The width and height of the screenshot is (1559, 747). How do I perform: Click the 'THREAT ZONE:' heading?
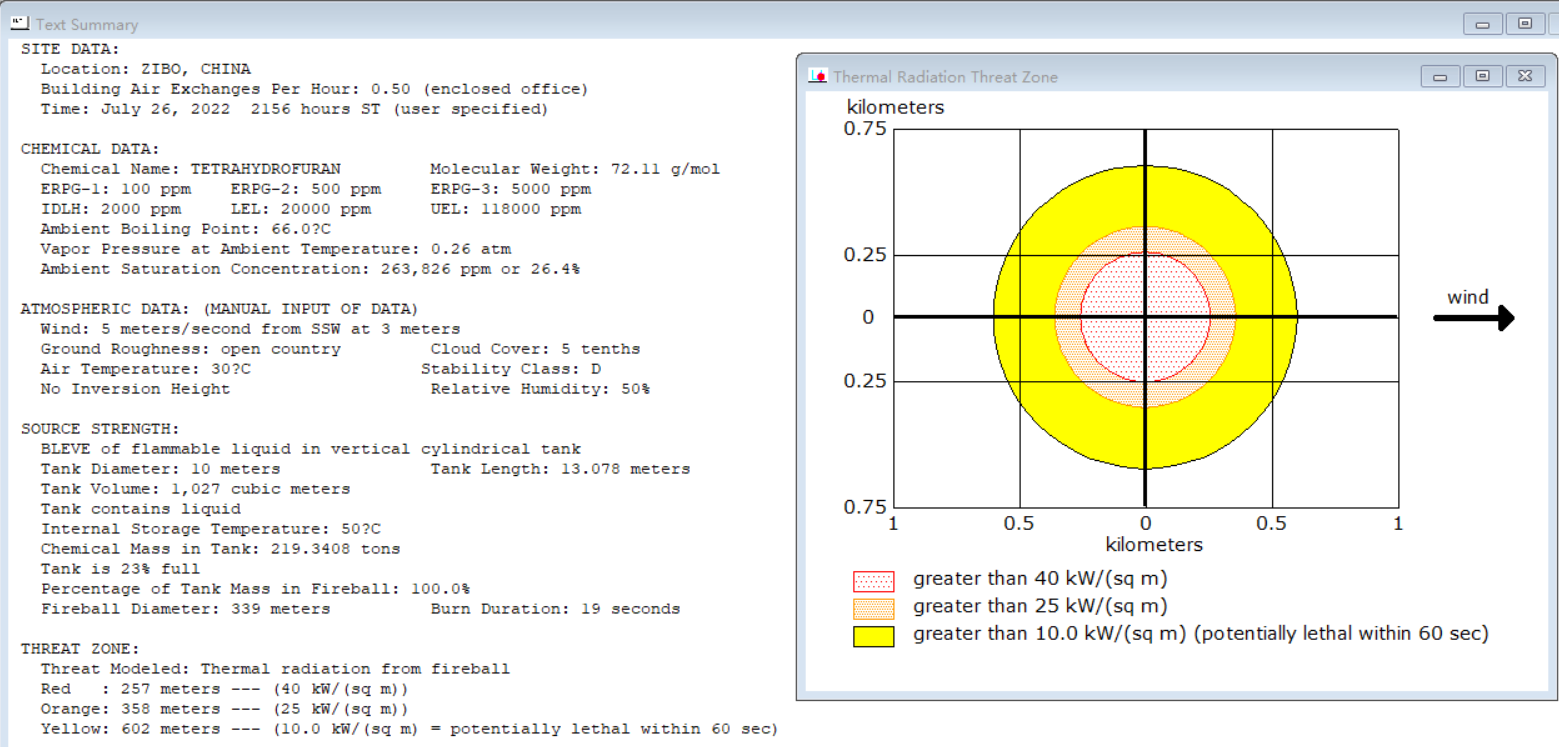81,649
